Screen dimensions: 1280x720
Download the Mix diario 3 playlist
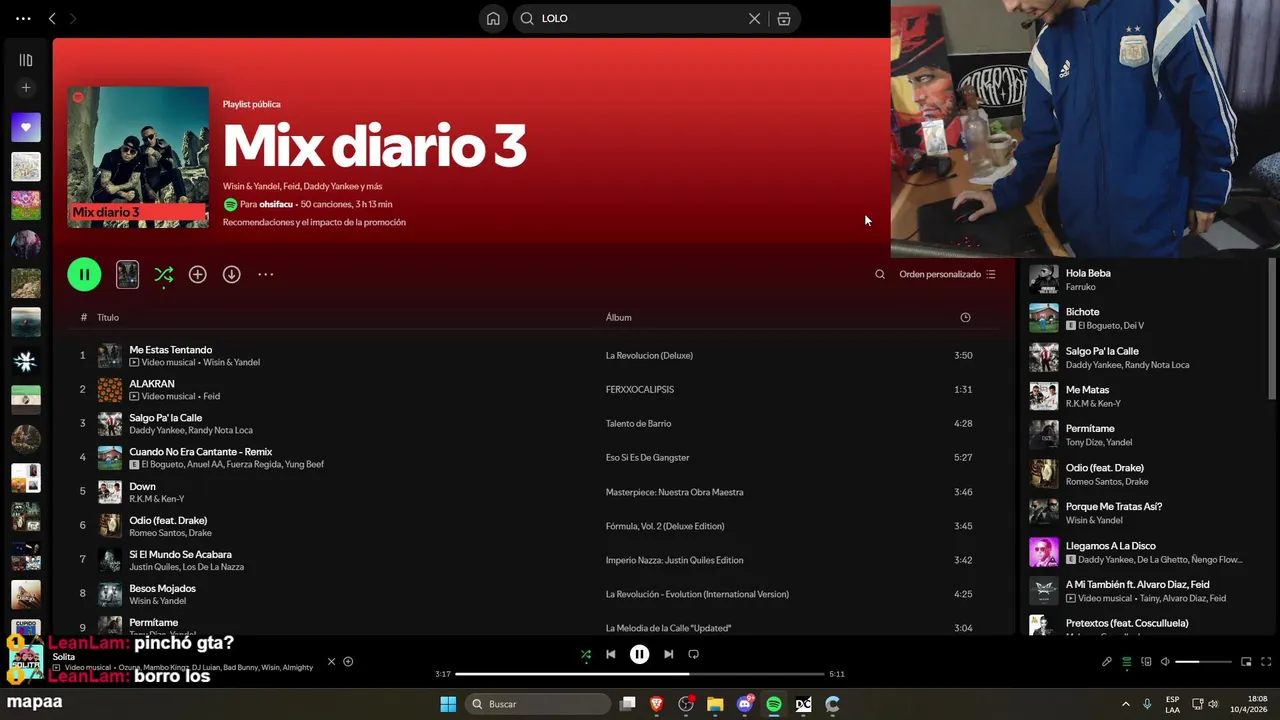231,274
